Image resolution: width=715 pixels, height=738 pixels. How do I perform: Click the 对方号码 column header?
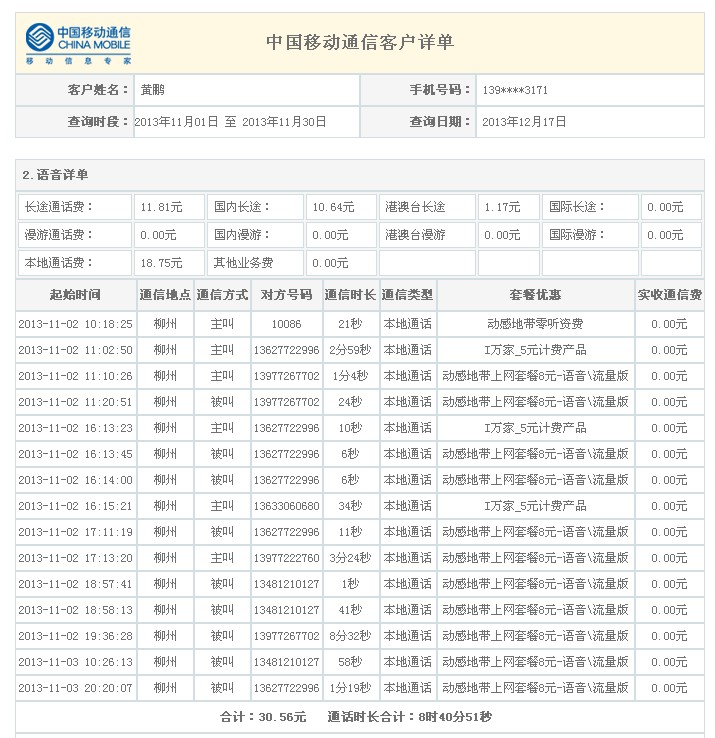(286, 295)
